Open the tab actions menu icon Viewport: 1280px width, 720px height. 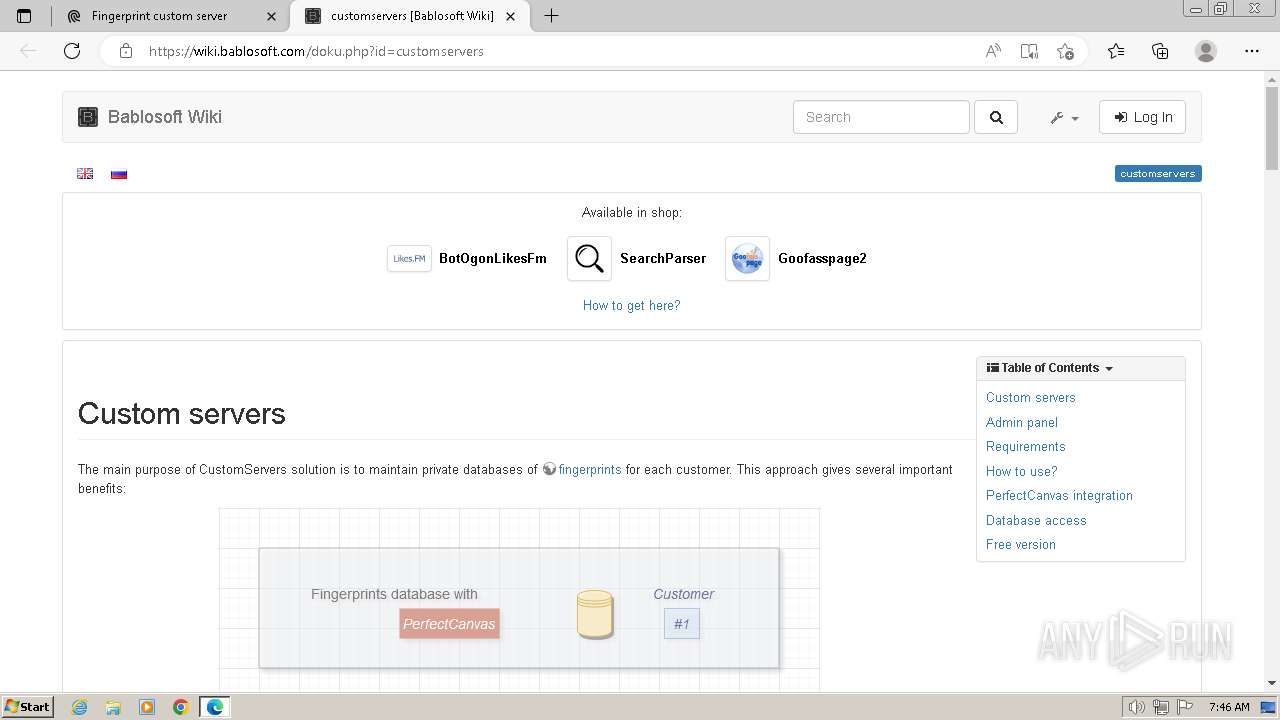(x=24, y=16)
